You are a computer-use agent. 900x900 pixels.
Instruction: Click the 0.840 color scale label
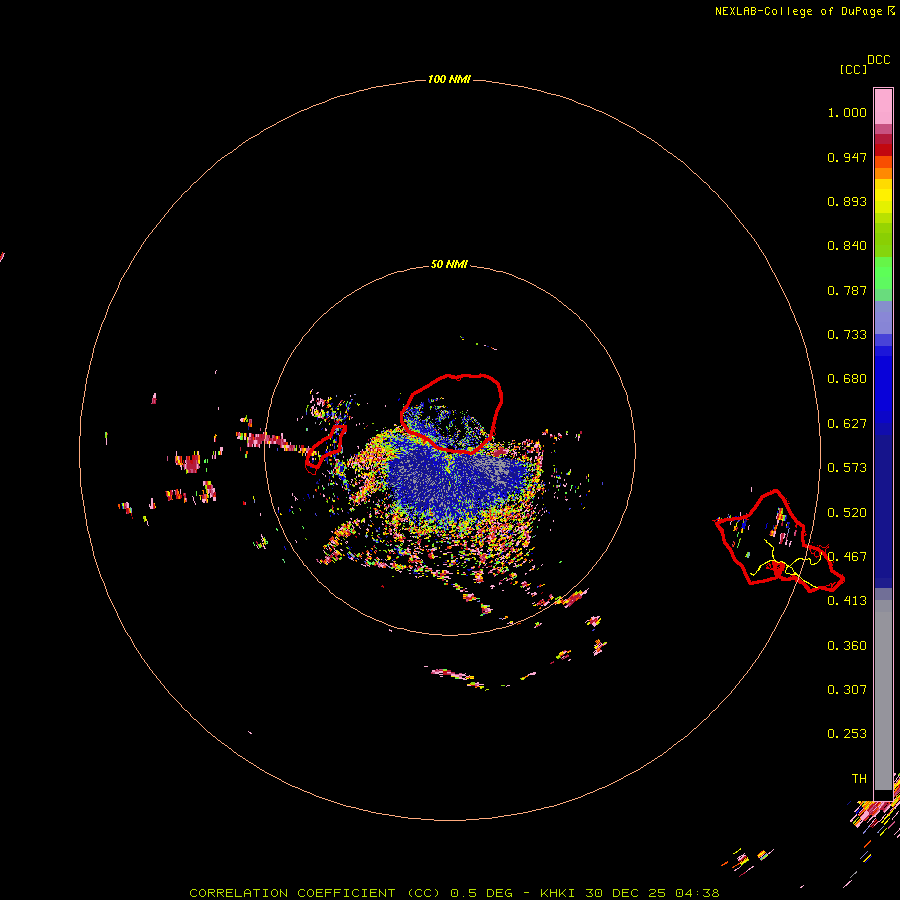click(847, 246)
